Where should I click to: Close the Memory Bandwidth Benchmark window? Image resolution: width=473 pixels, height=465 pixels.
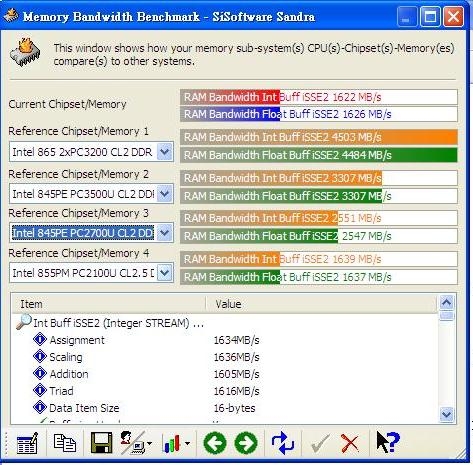tap(453, 16)
